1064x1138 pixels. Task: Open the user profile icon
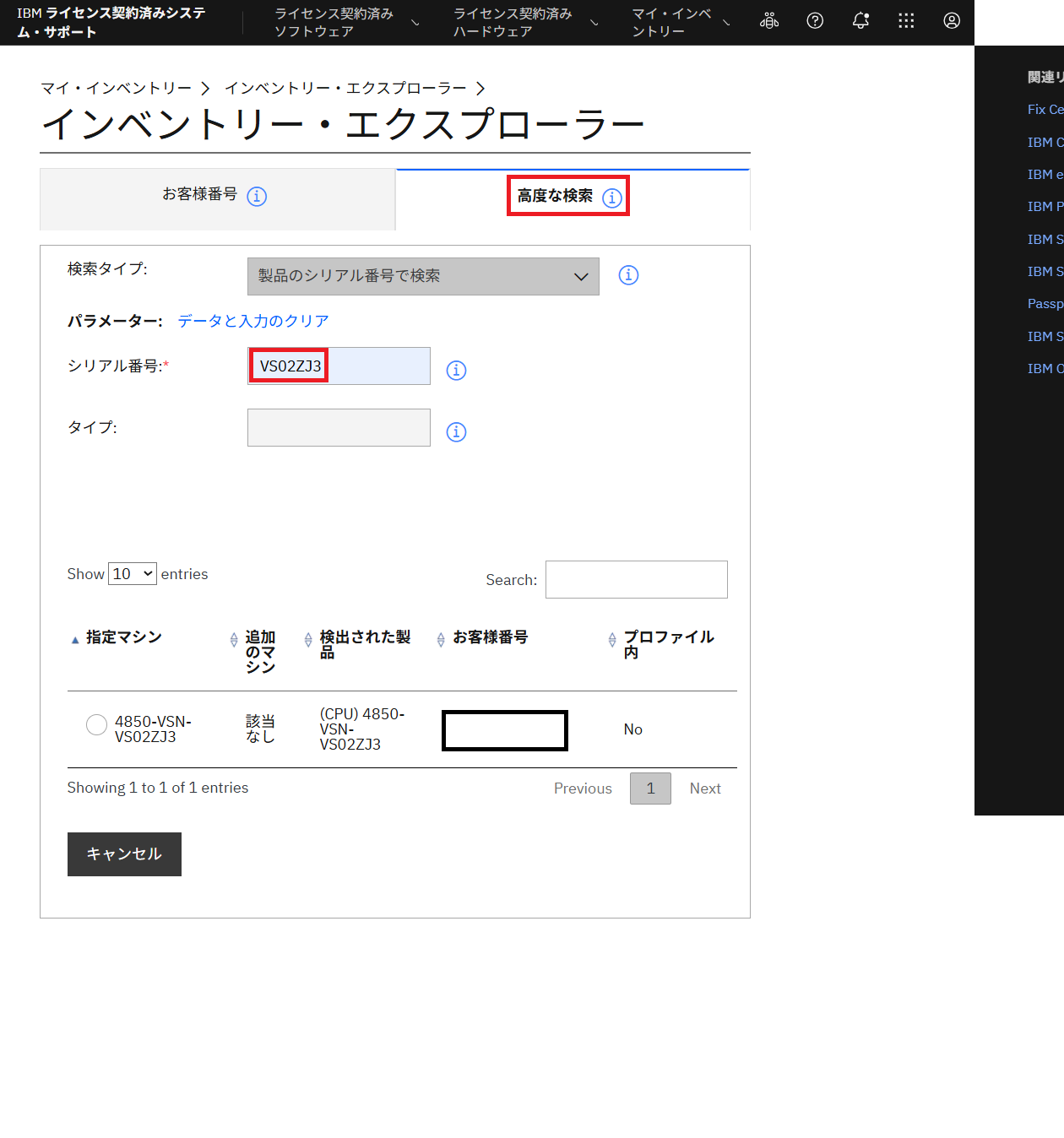(x=952, y=21)
